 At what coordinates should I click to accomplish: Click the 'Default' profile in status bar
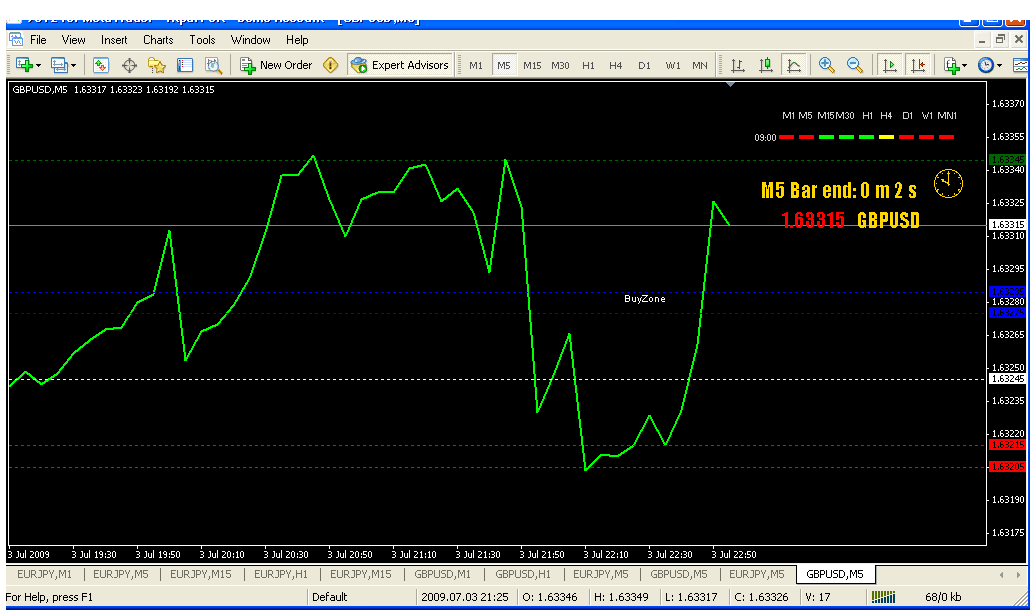coord(329,597)
